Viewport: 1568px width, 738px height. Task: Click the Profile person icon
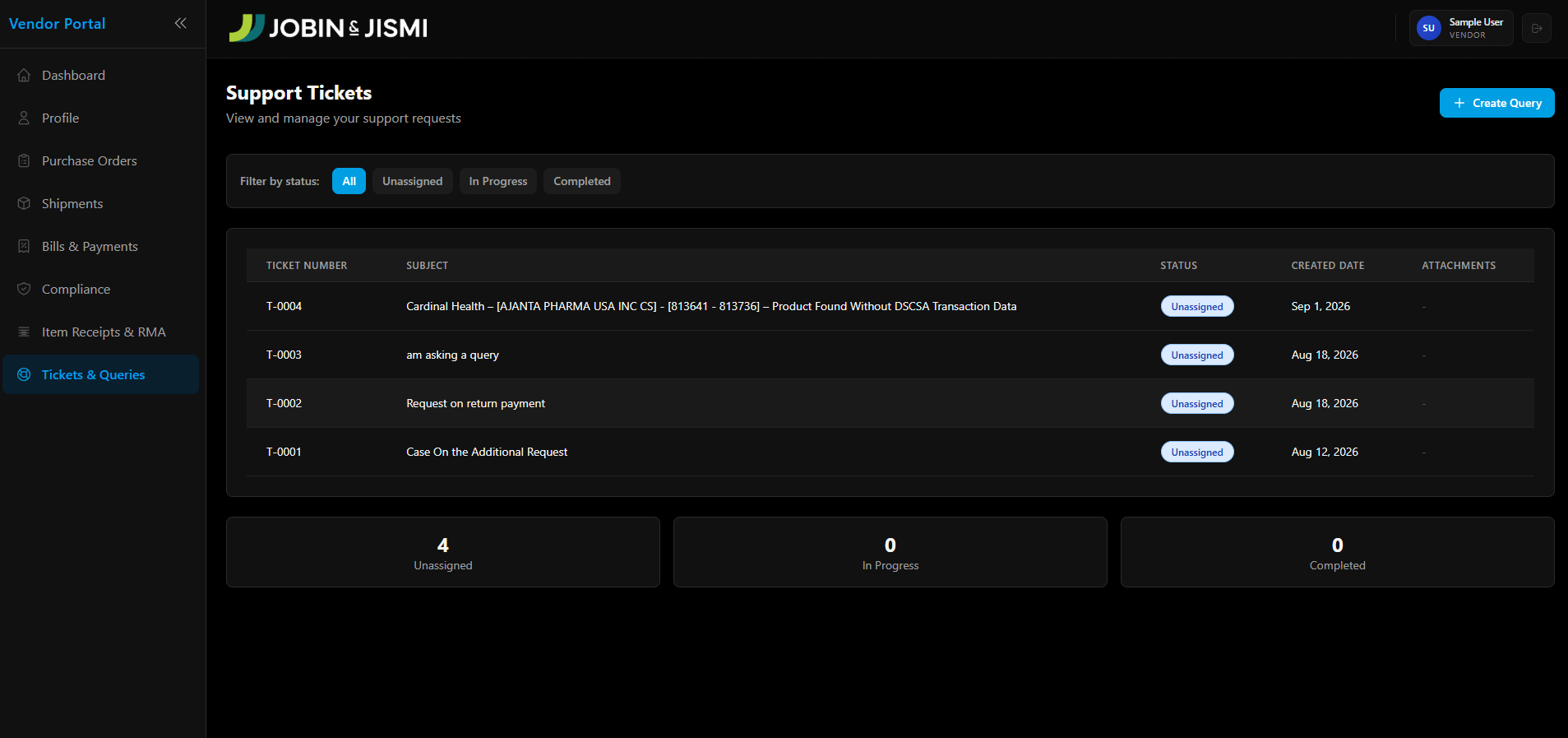tap(24, 118)
